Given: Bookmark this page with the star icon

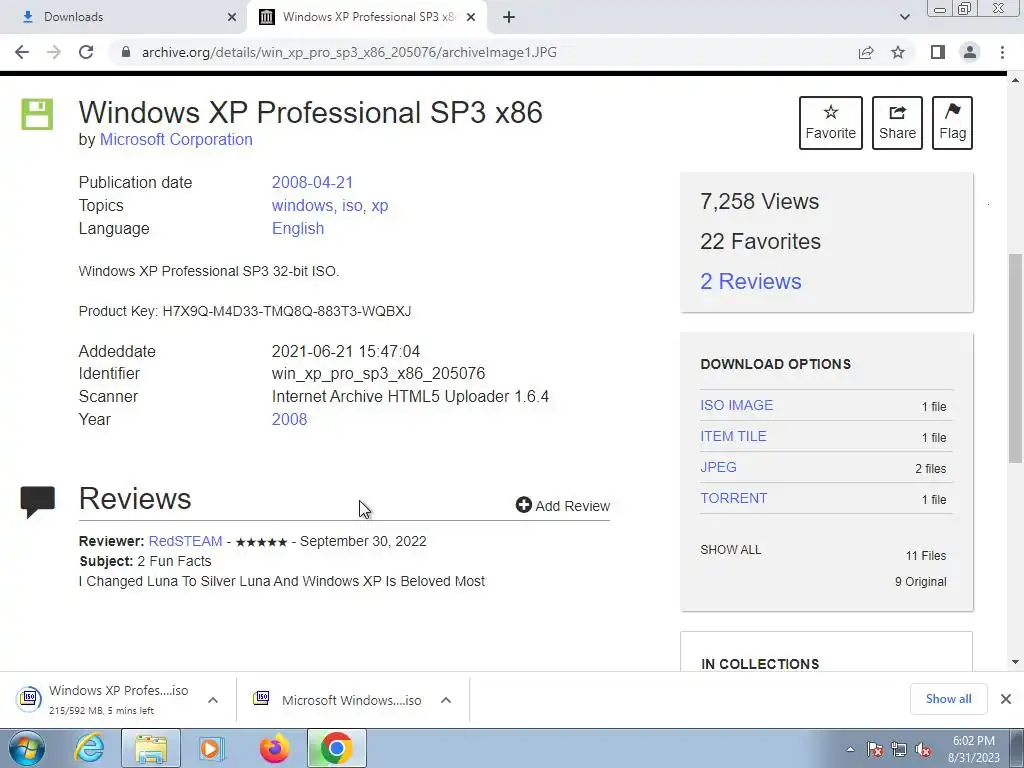Looking at the screenshot, I should point(898,52).
